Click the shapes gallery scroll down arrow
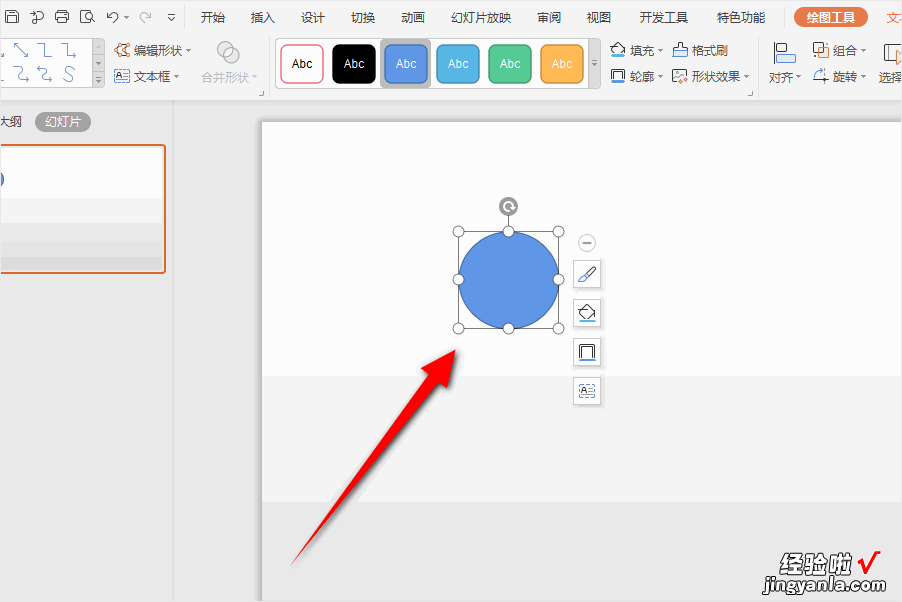 tap(98, 63)
